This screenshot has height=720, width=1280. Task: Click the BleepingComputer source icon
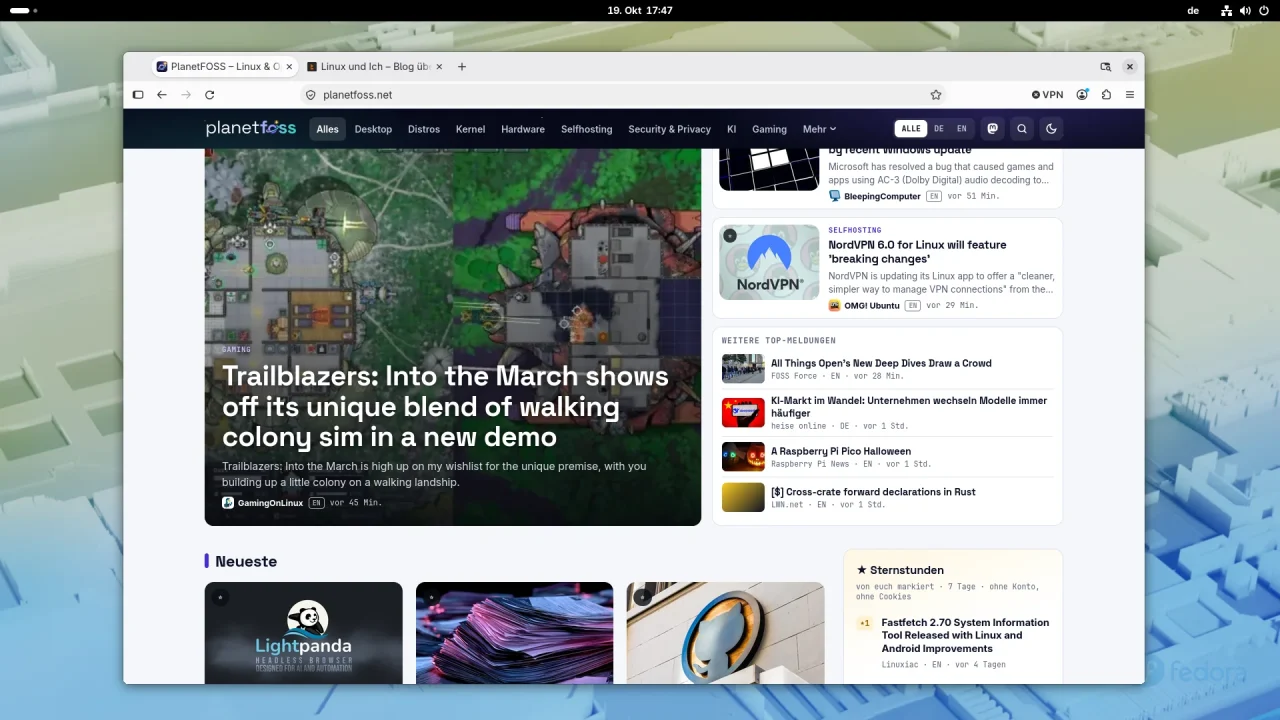click(x=834, y=196)
